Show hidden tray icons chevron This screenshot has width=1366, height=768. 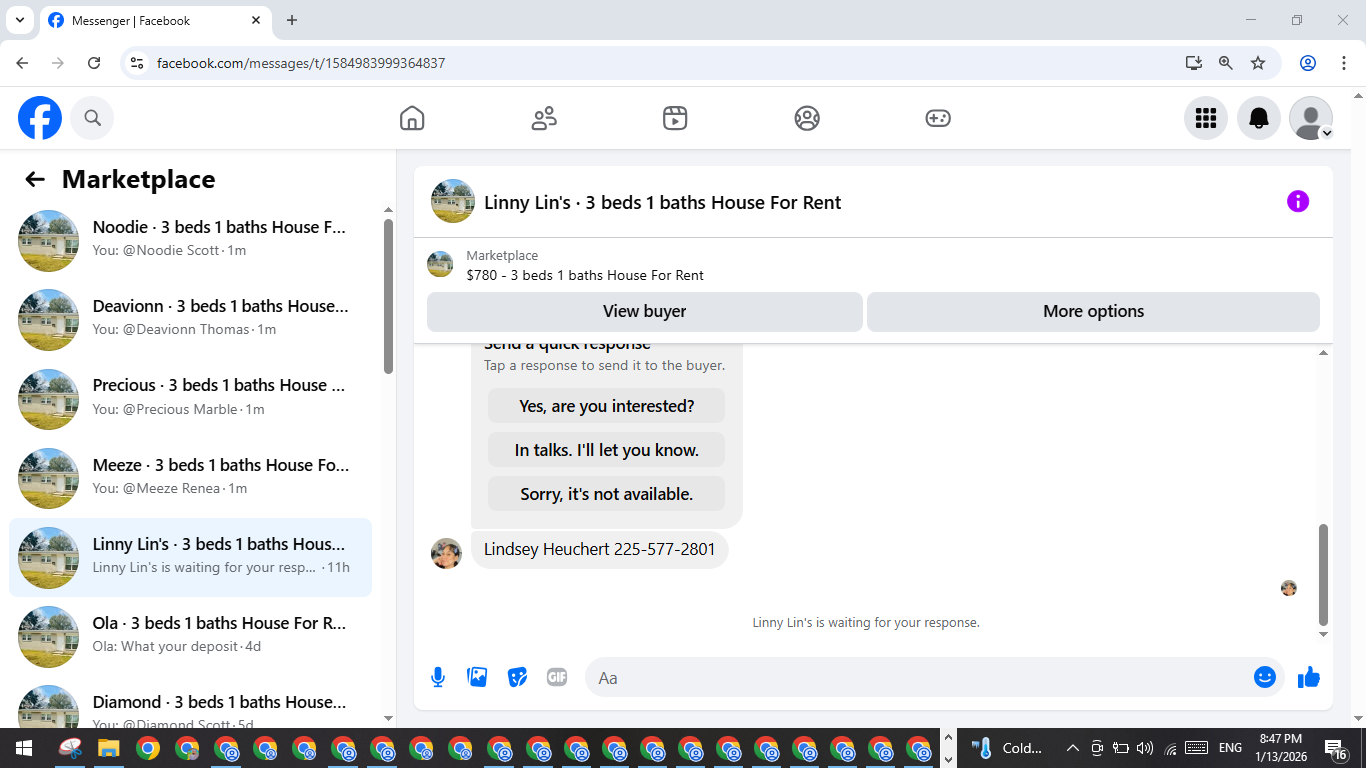(1072, 748)
